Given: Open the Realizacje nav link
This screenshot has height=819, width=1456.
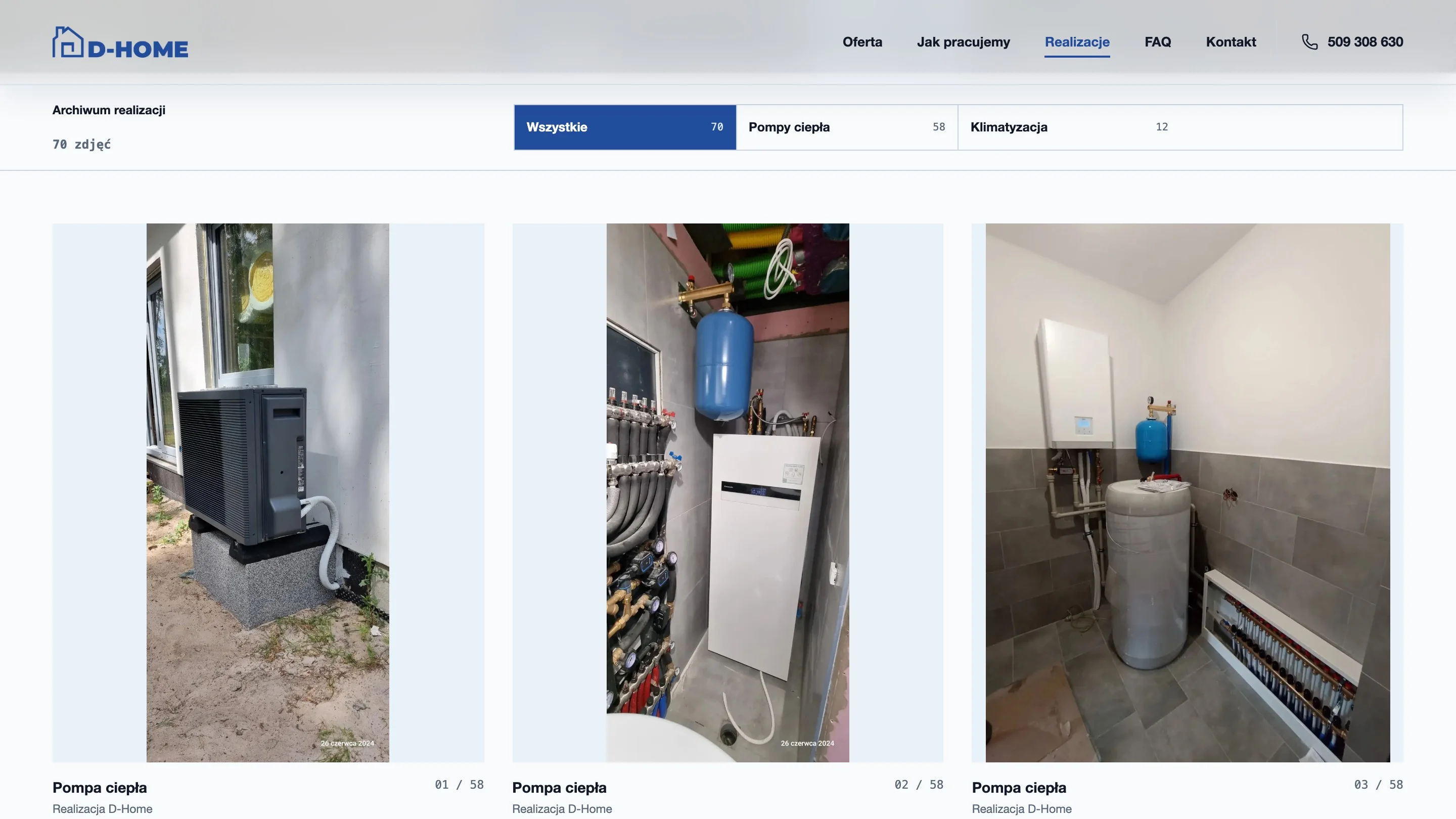Looking at the screenshot, I should coord(1077,42).
